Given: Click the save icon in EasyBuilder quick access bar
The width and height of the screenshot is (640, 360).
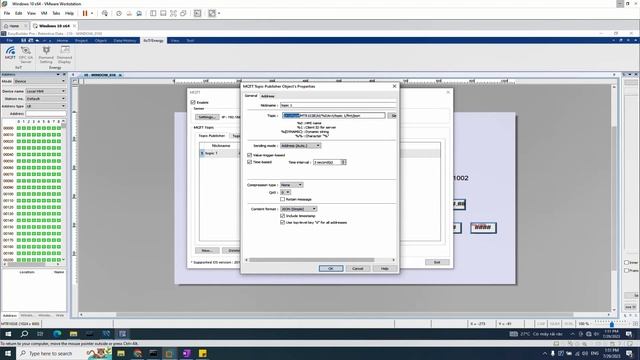Looking at the screenshot, I should click(x=24, y=40).
